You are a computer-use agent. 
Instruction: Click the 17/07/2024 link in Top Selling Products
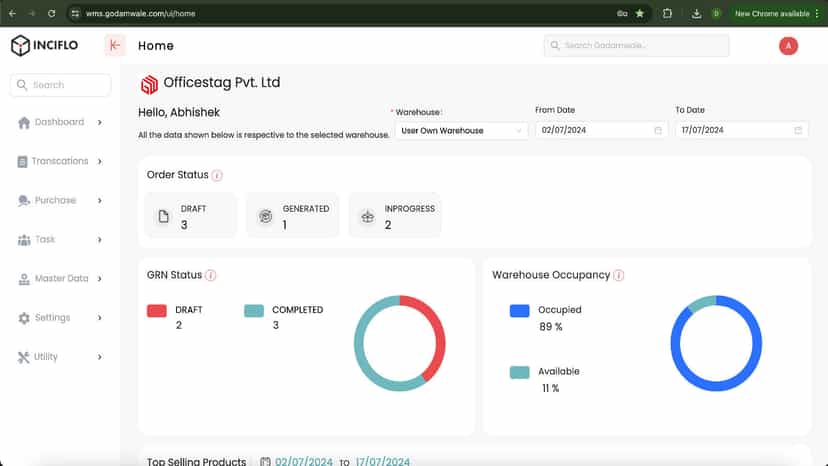(x=382, y=462)
